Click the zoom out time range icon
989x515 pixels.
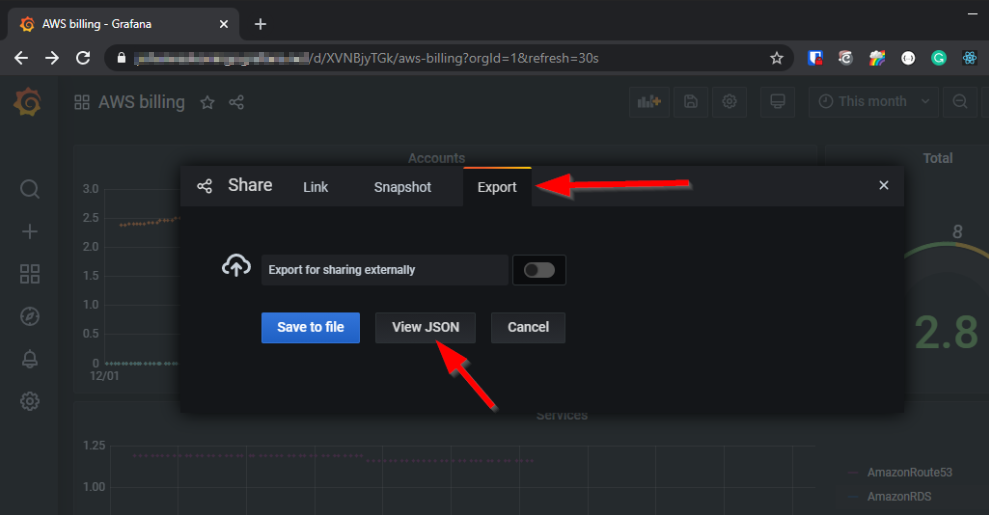[960, 101]
